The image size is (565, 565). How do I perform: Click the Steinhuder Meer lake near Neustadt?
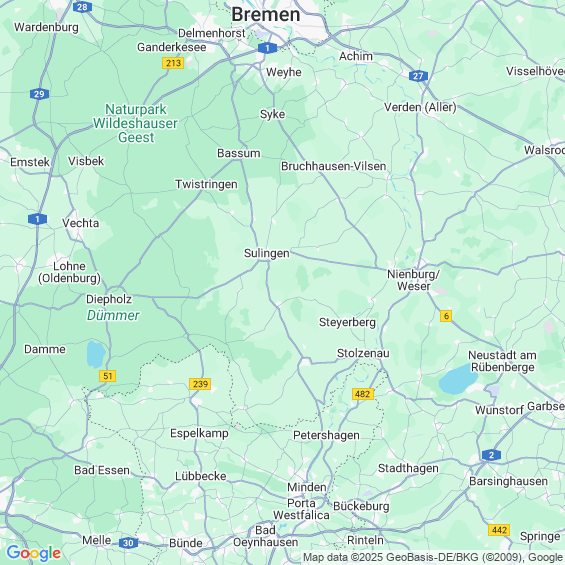tap(458, 381)
